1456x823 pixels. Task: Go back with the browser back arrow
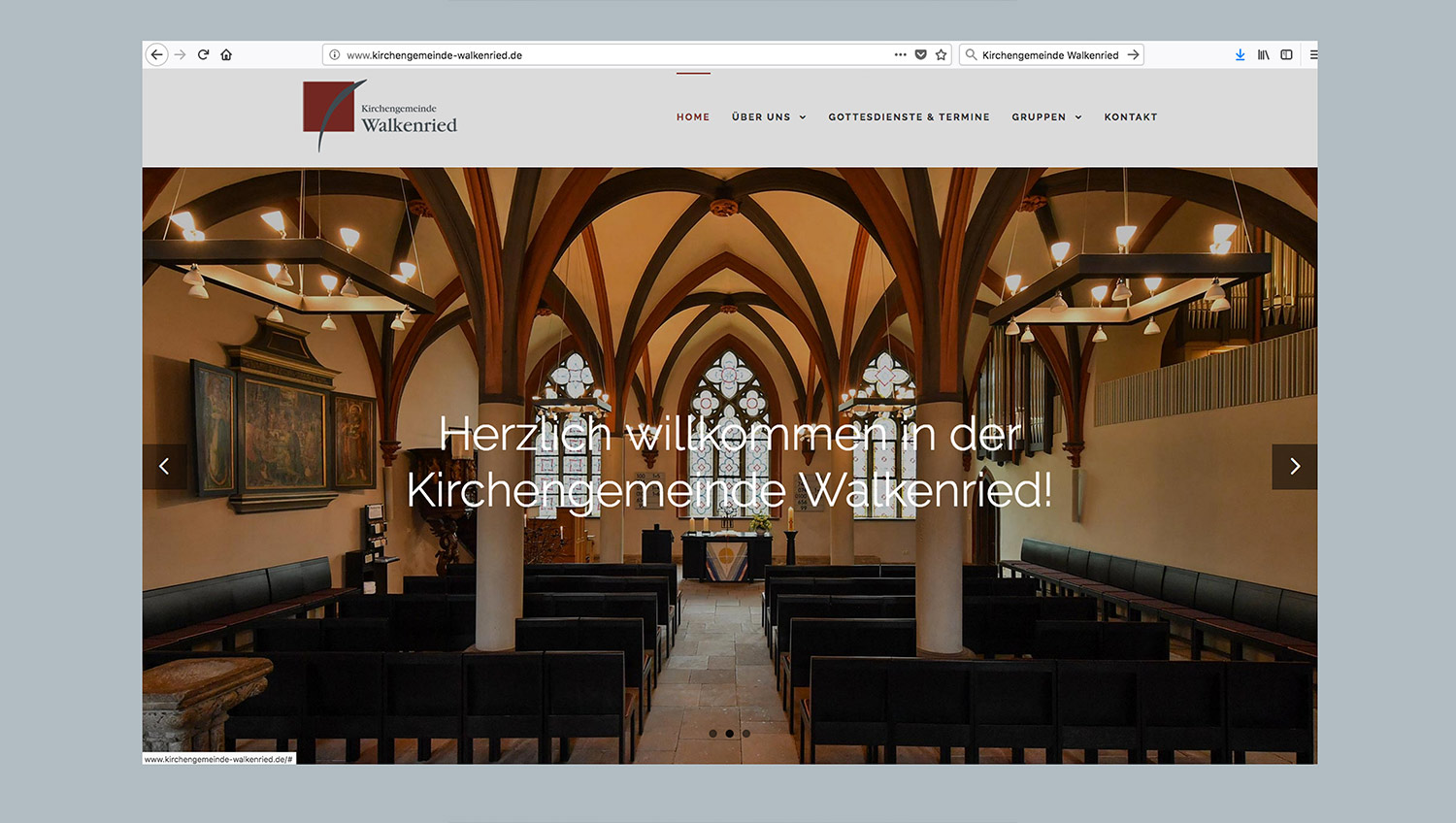coord(156,55)
